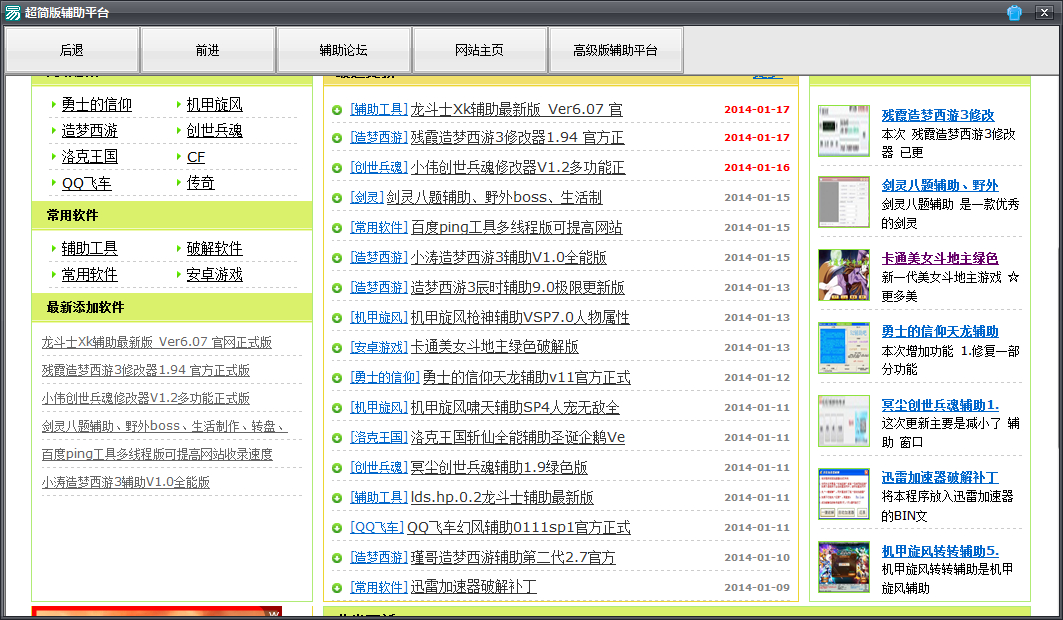Screen dimensions: 1063x620
Task: Open 机甲旋风转转辅助 thumbnail image
Action: [x=843, y=567]
